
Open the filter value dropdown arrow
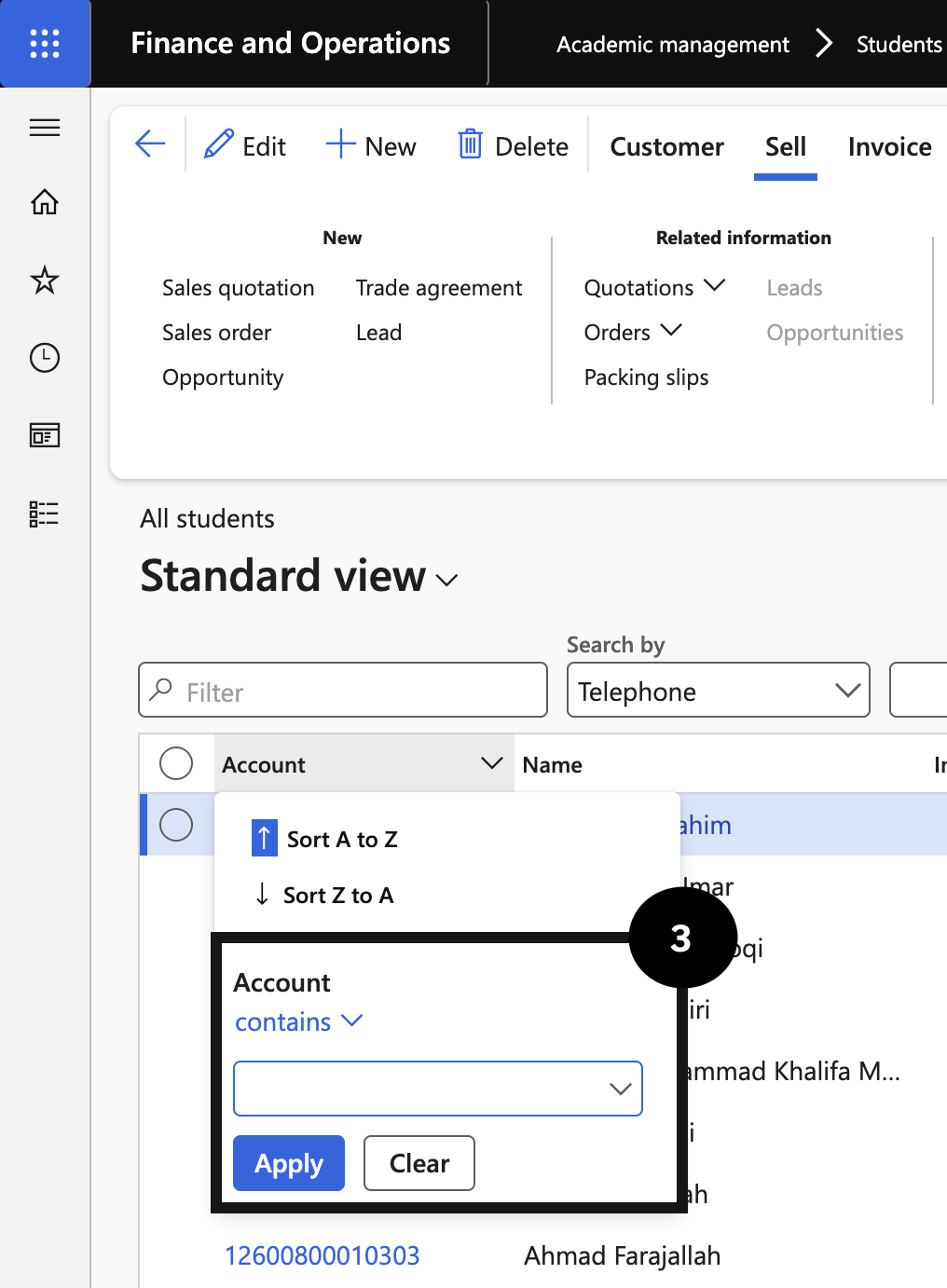[x=621, y=1089]
